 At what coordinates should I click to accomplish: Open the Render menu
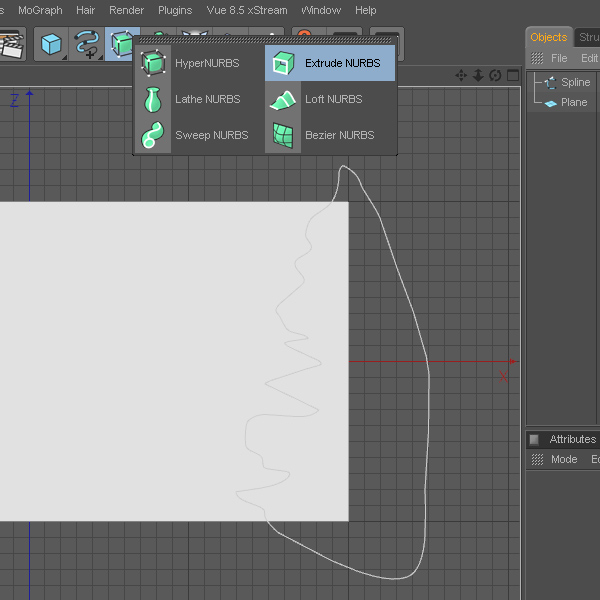126,10
